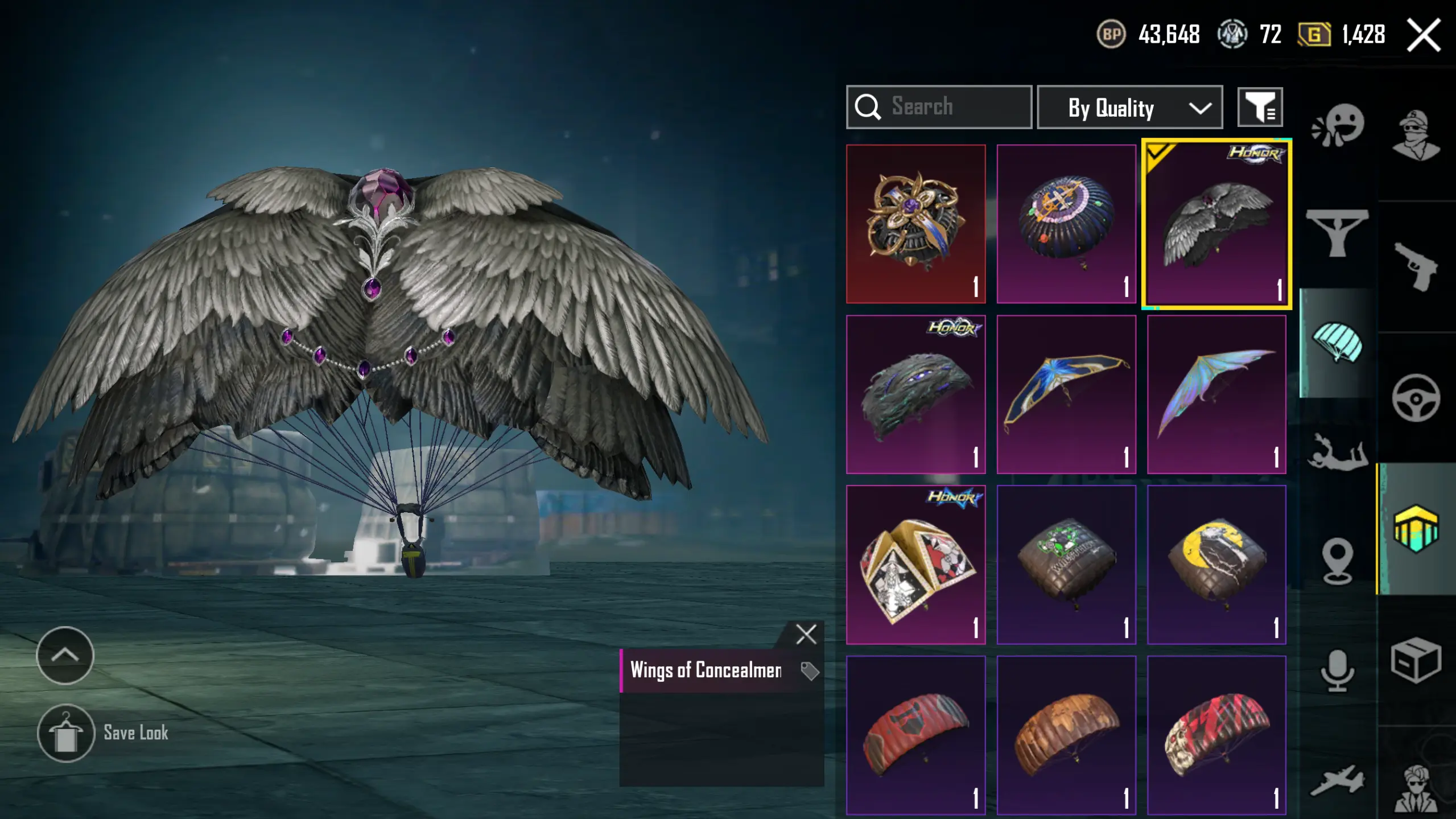Open the crate box category icon
The image size is (1456, 819).
point(1416,660)
